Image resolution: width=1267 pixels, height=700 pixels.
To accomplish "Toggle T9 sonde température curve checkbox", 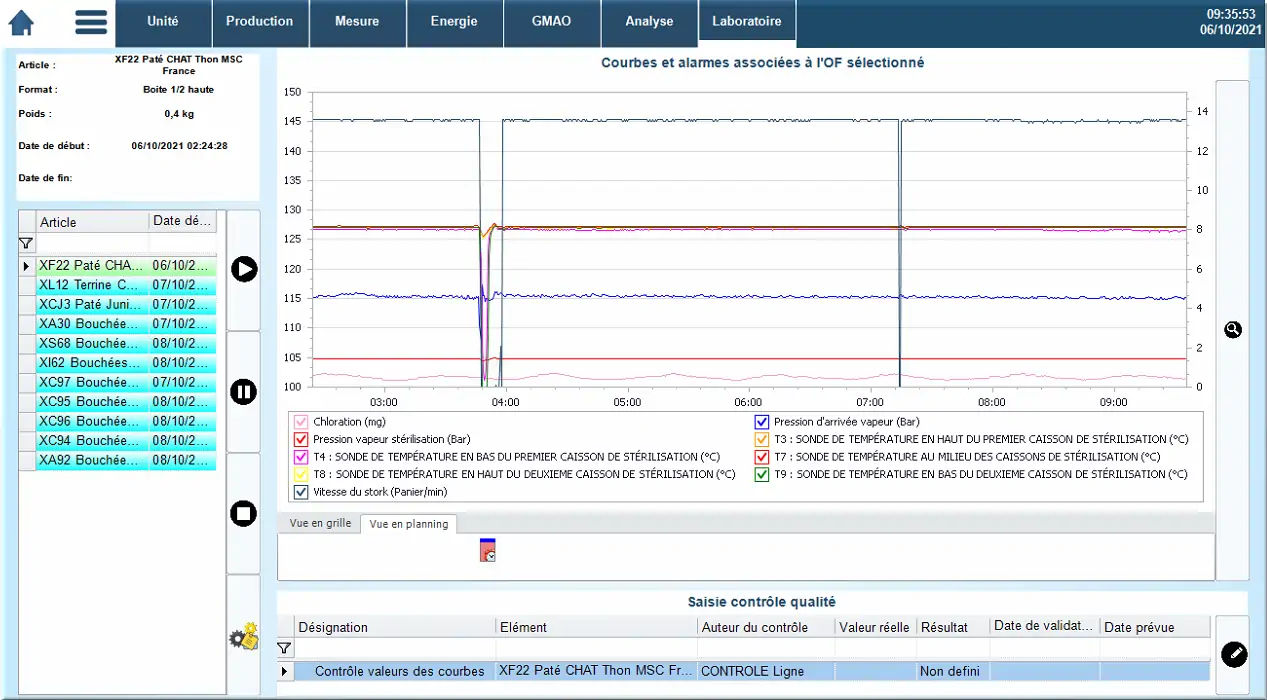I will point(762,474).
